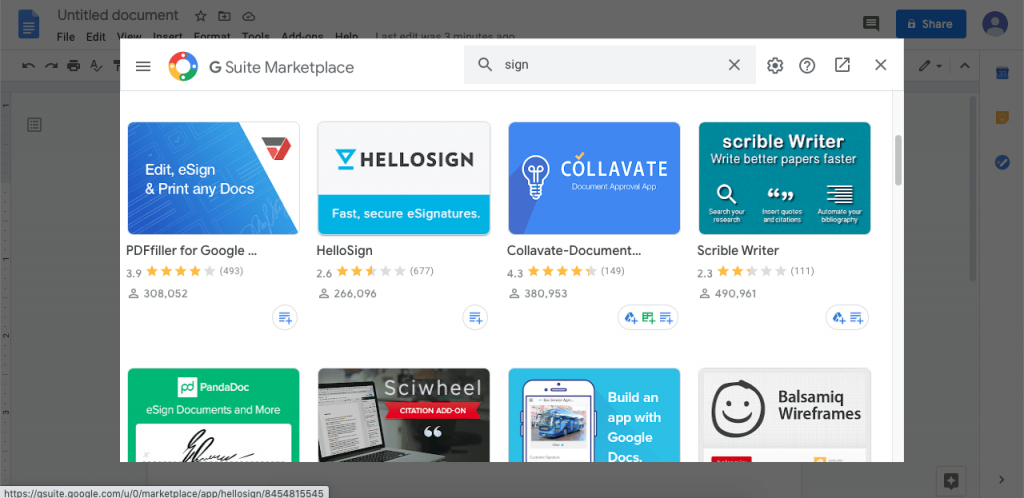Open the Sciwheel citation add-on thumbnail

(404, 415)
